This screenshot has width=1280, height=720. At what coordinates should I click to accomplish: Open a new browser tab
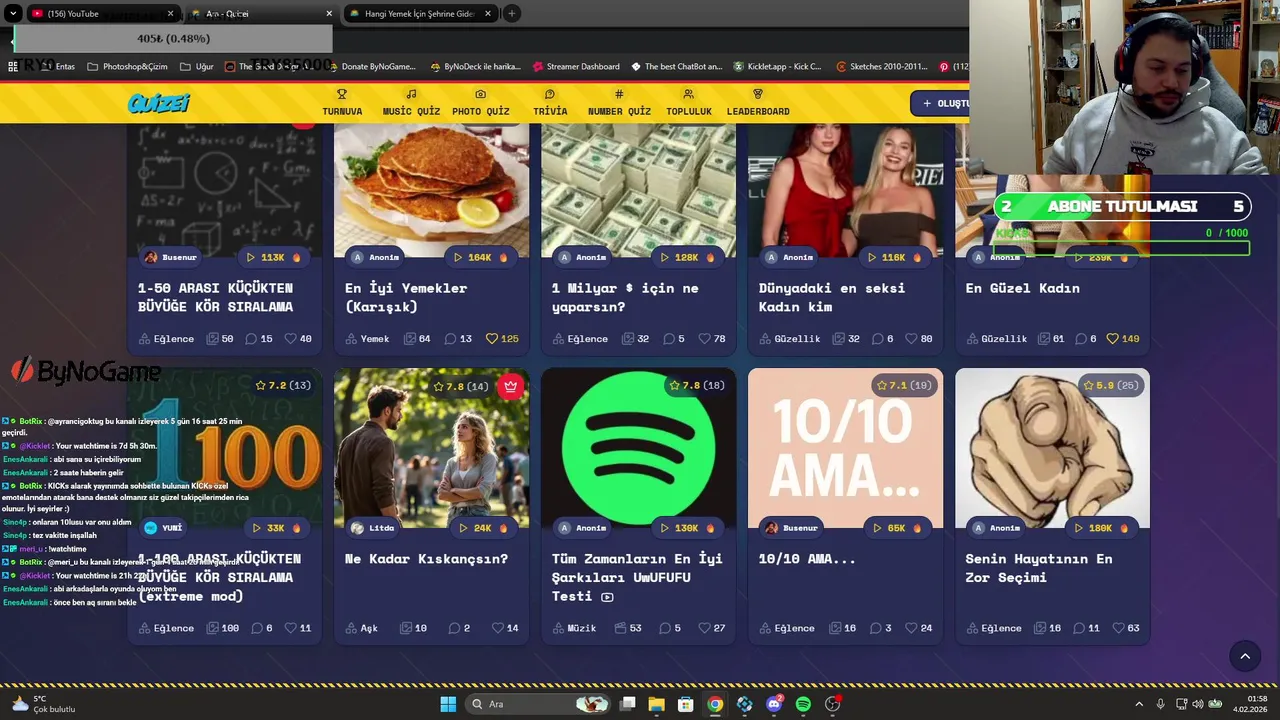pyautogui.click(x=511, y=13)
